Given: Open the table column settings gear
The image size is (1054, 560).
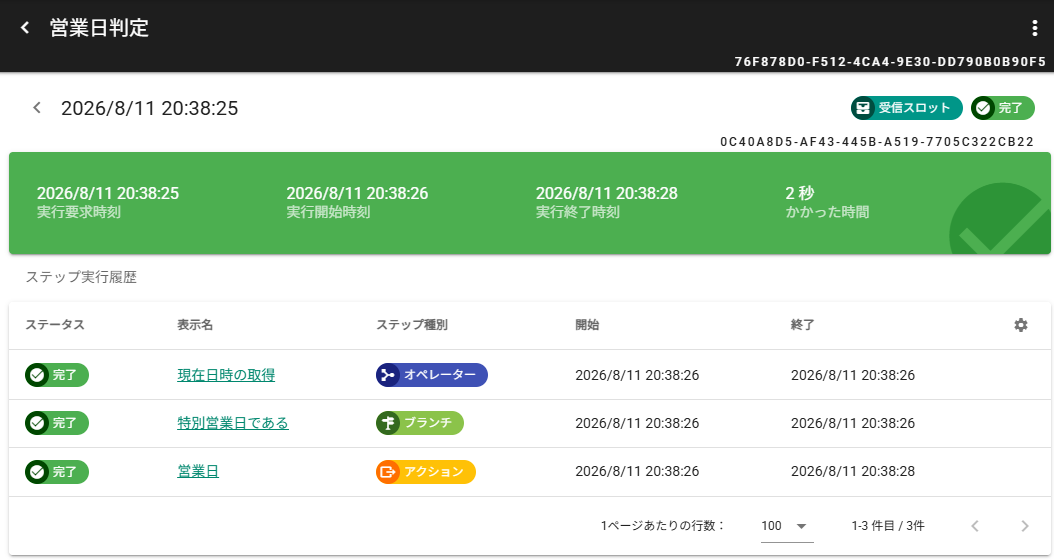Looking at the screenshot, I should click(1020, 325).
